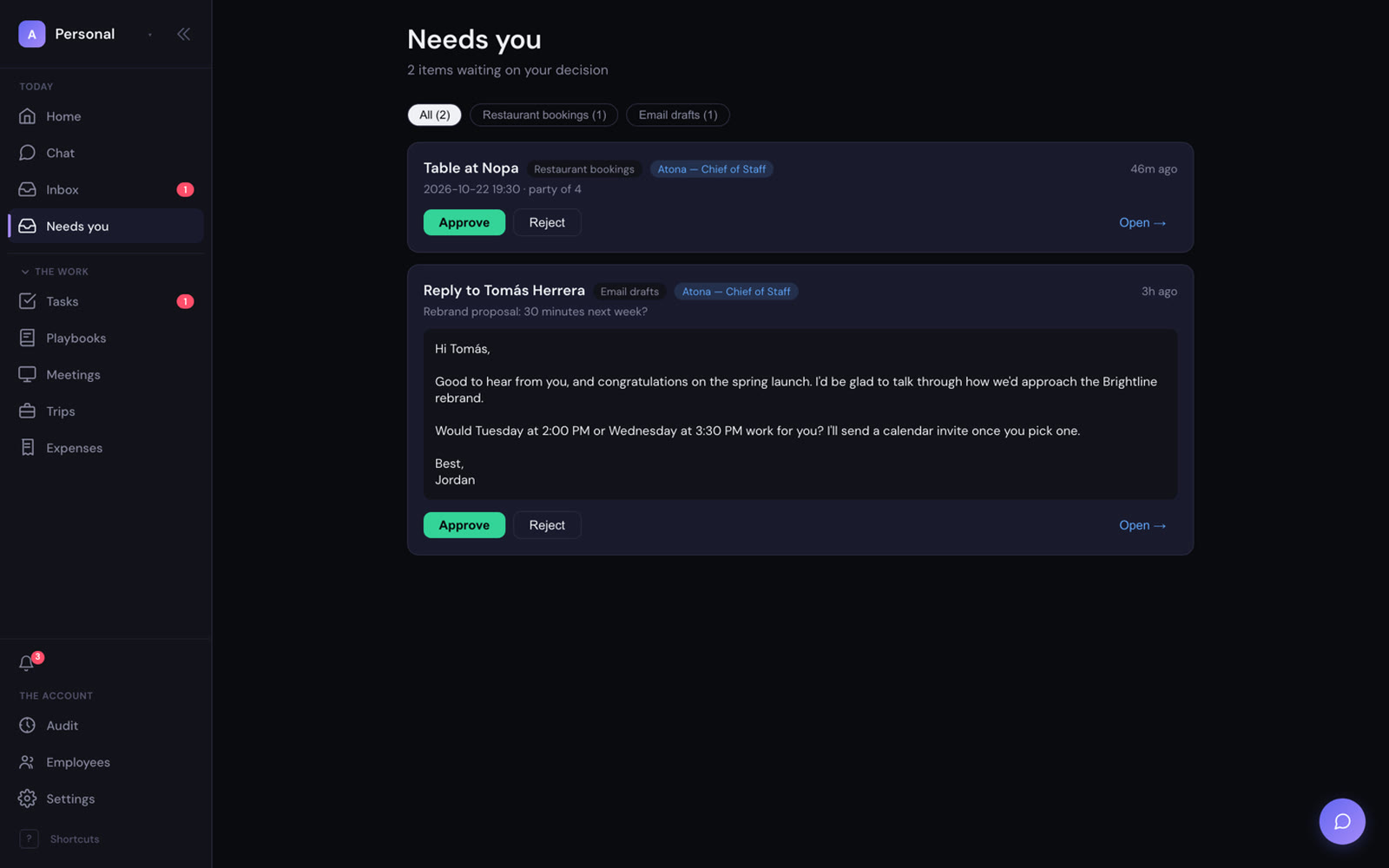
Task: Open the Playbooks icon
Action: point(28,338)
